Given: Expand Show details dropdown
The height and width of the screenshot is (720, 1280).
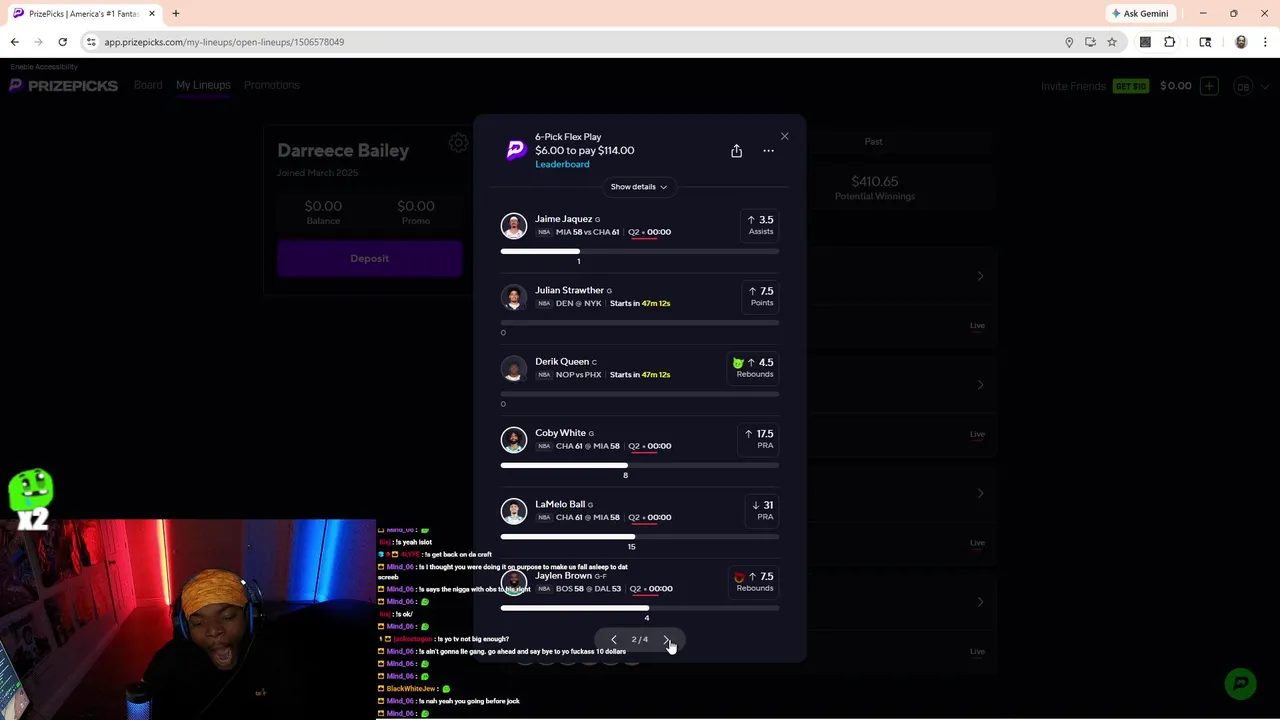Looking at the screenshot, I should click(x=639, y=187).
